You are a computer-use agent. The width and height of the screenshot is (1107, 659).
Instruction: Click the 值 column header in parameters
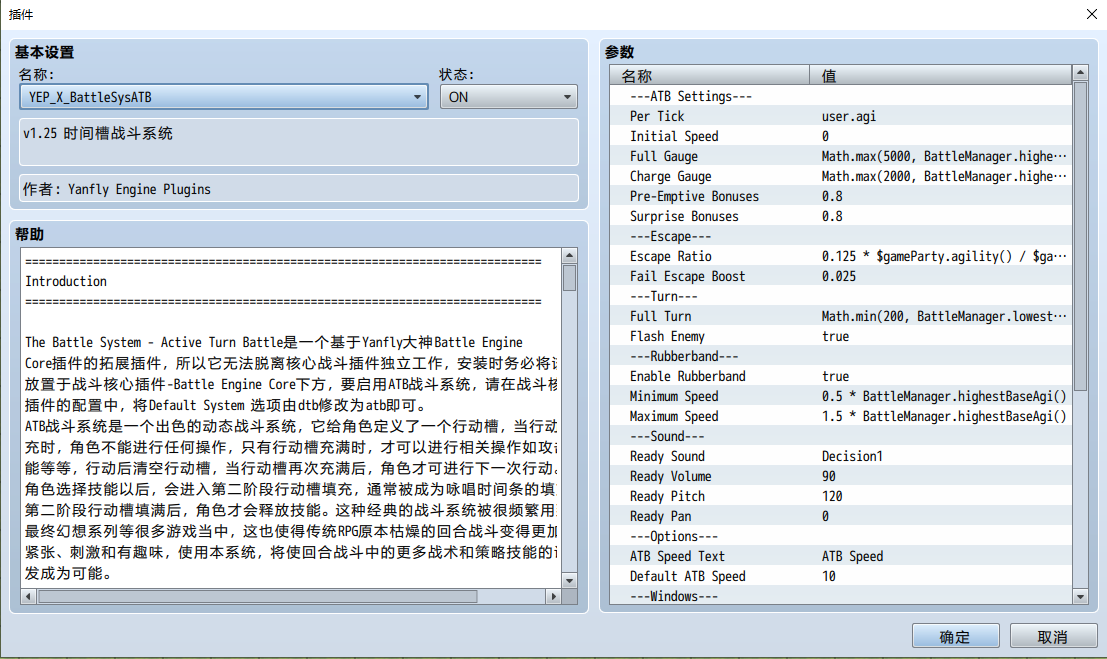pyautogui.click(x=940, y=75)
